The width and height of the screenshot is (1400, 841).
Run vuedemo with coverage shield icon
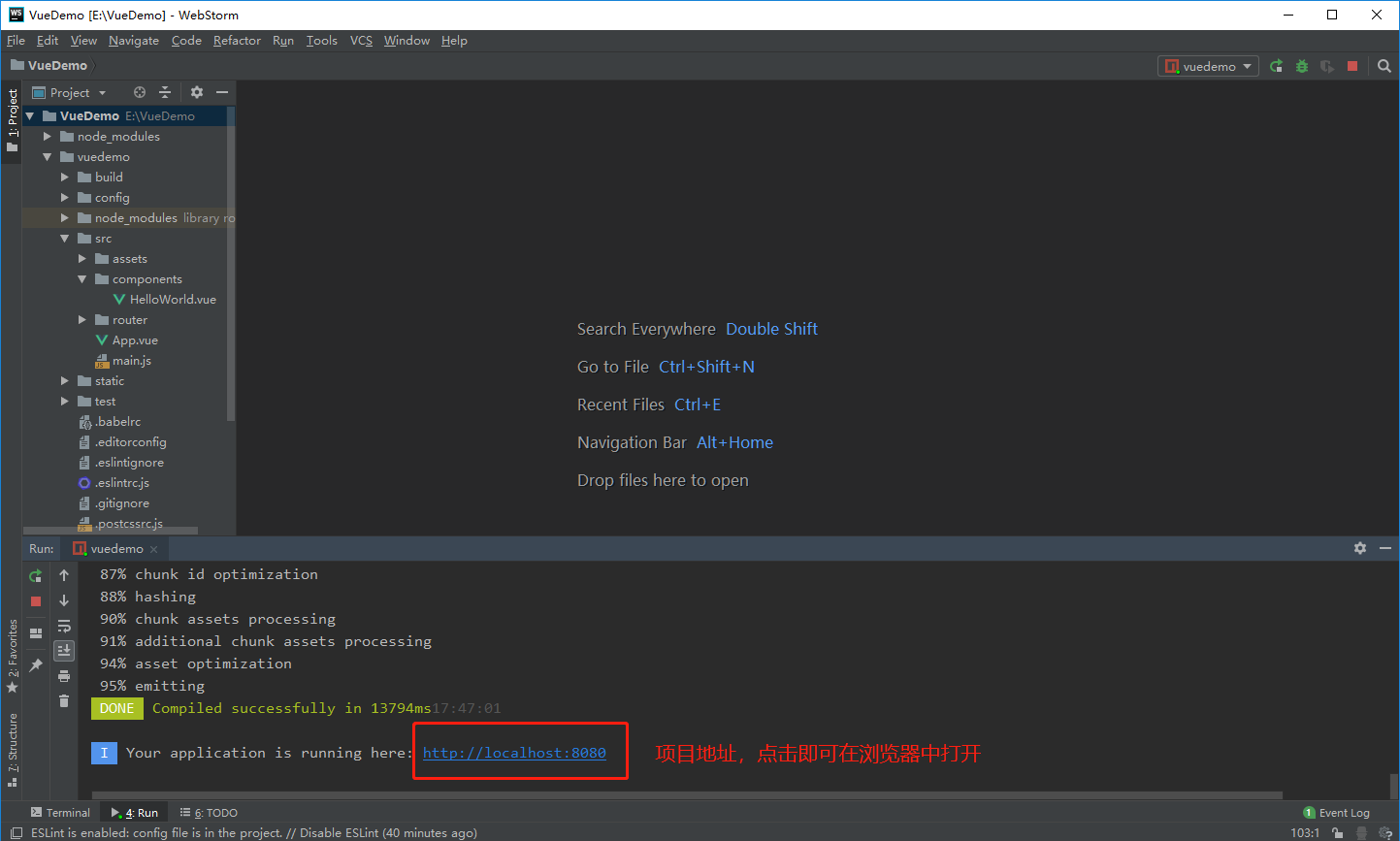point(1327,66)
